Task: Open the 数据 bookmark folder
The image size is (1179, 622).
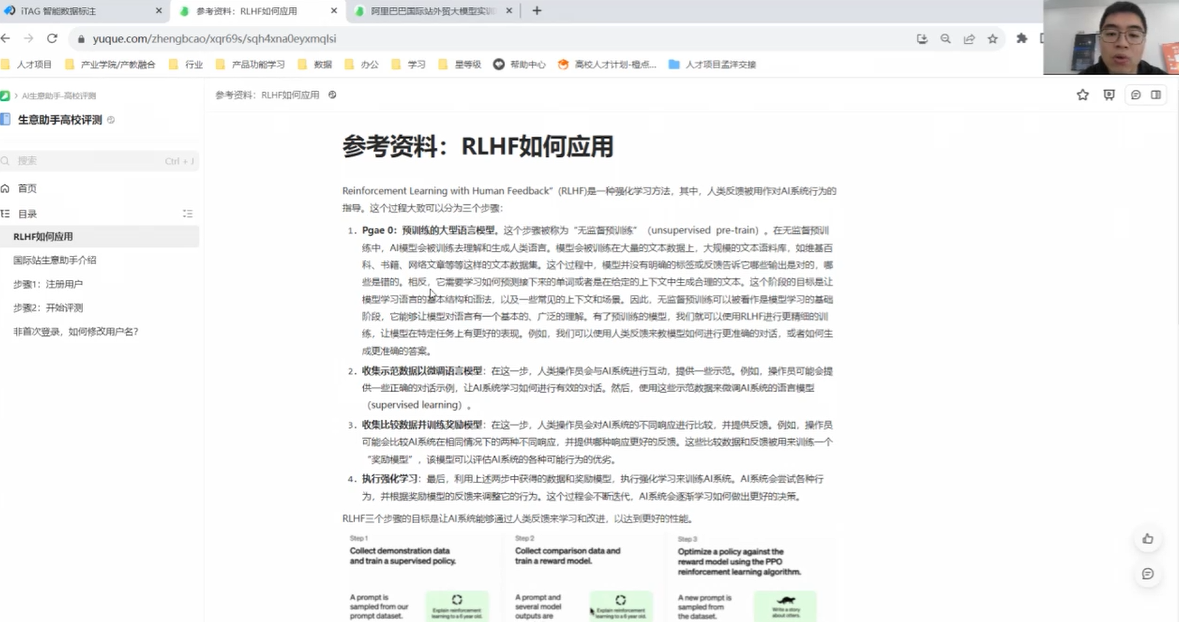Action: tap(315, 65)
